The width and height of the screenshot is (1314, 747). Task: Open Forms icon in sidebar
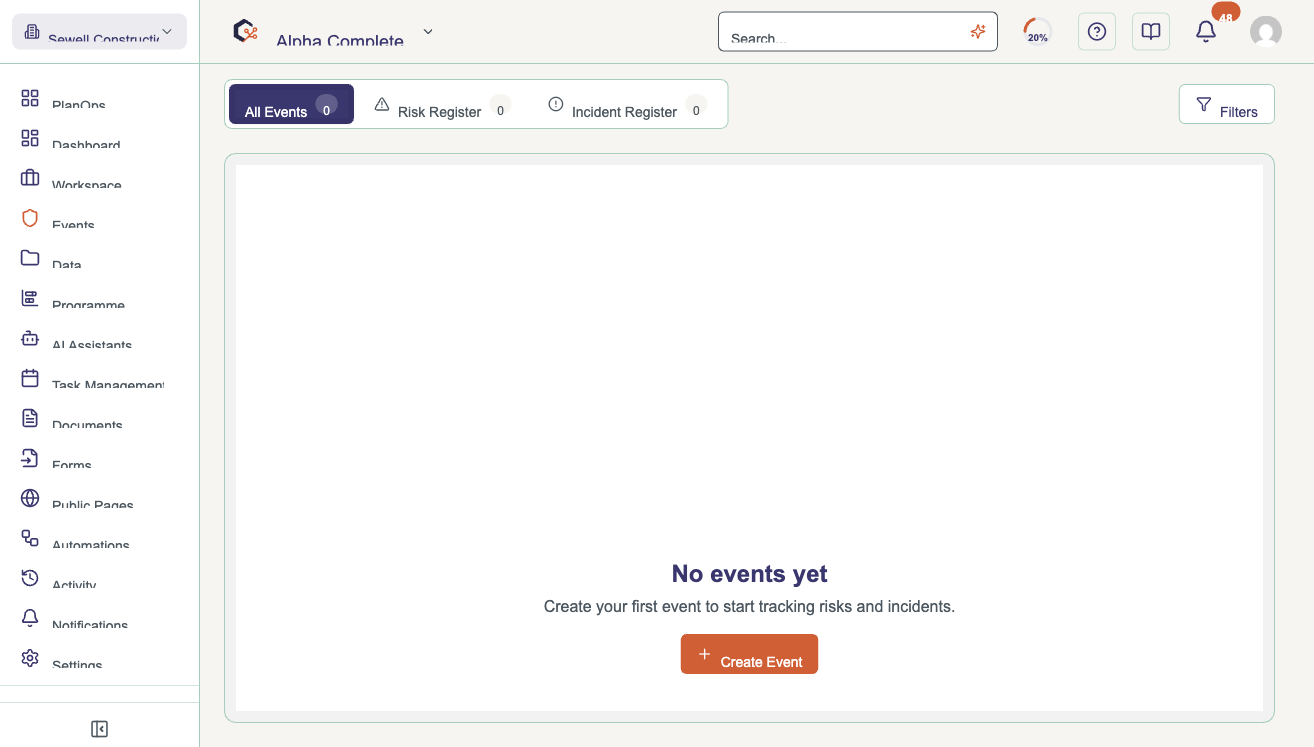[x=30, y=458]
